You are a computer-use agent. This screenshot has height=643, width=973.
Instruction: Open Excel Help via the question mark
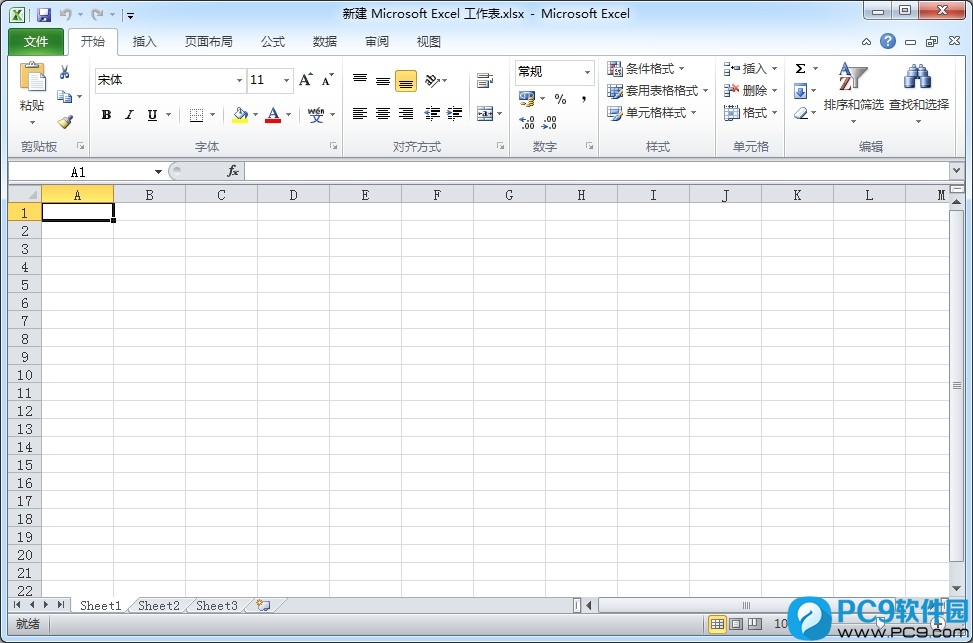pos(888,42)
